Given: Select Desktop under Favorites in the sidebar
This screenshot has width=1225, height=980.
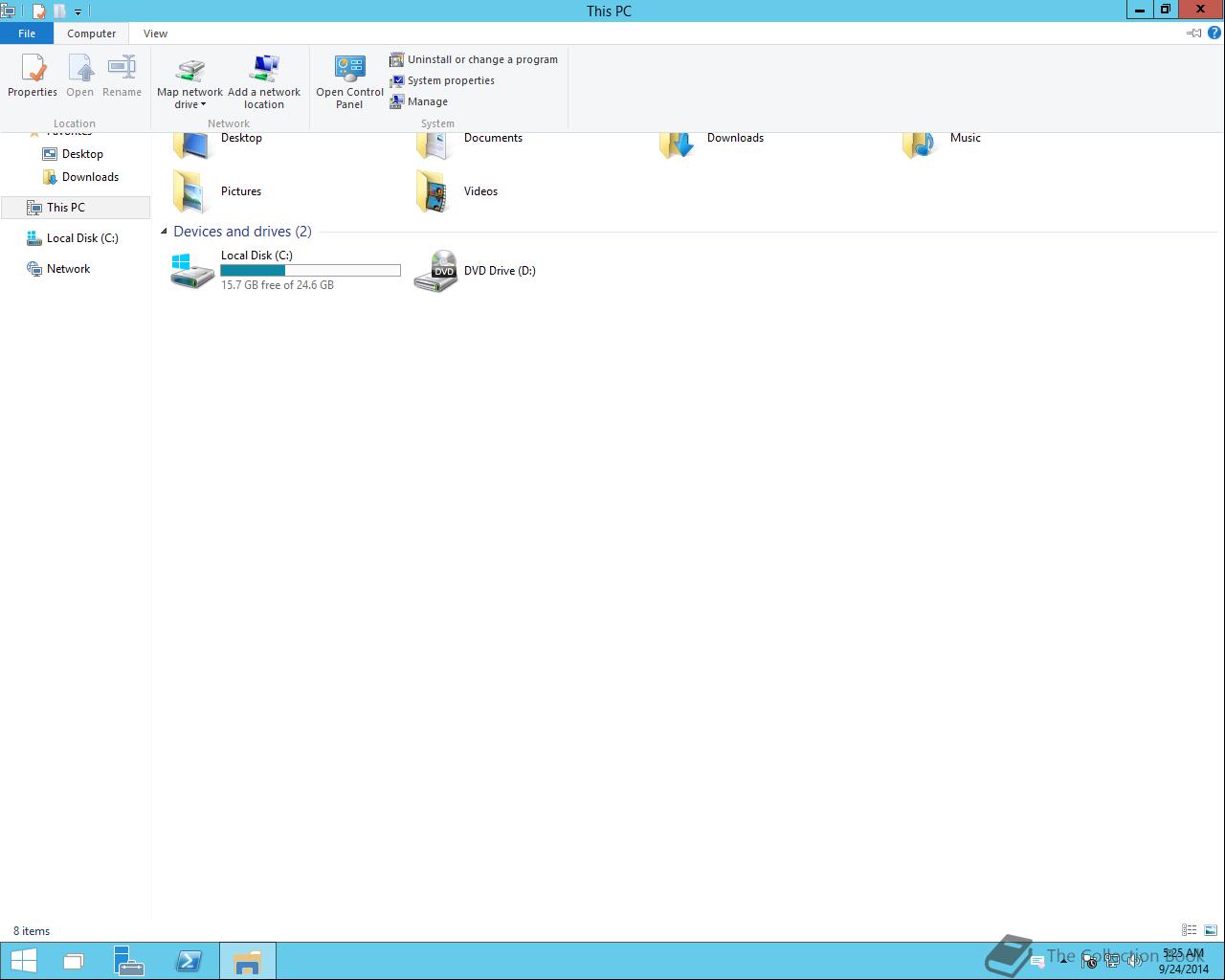Looking at the screenshot, I should (73, 154).
